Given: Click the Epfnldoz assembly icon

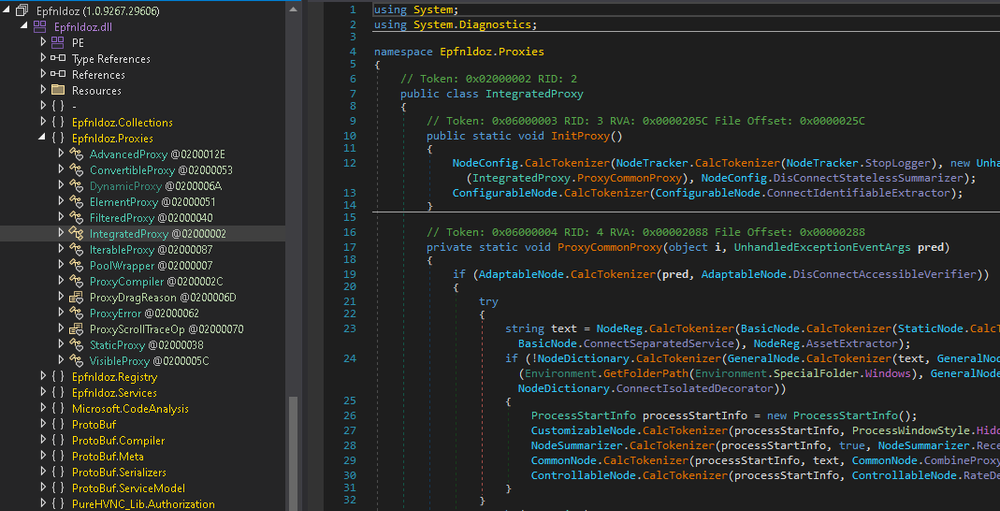Looking at the screenshot, I should click(22, 11).
